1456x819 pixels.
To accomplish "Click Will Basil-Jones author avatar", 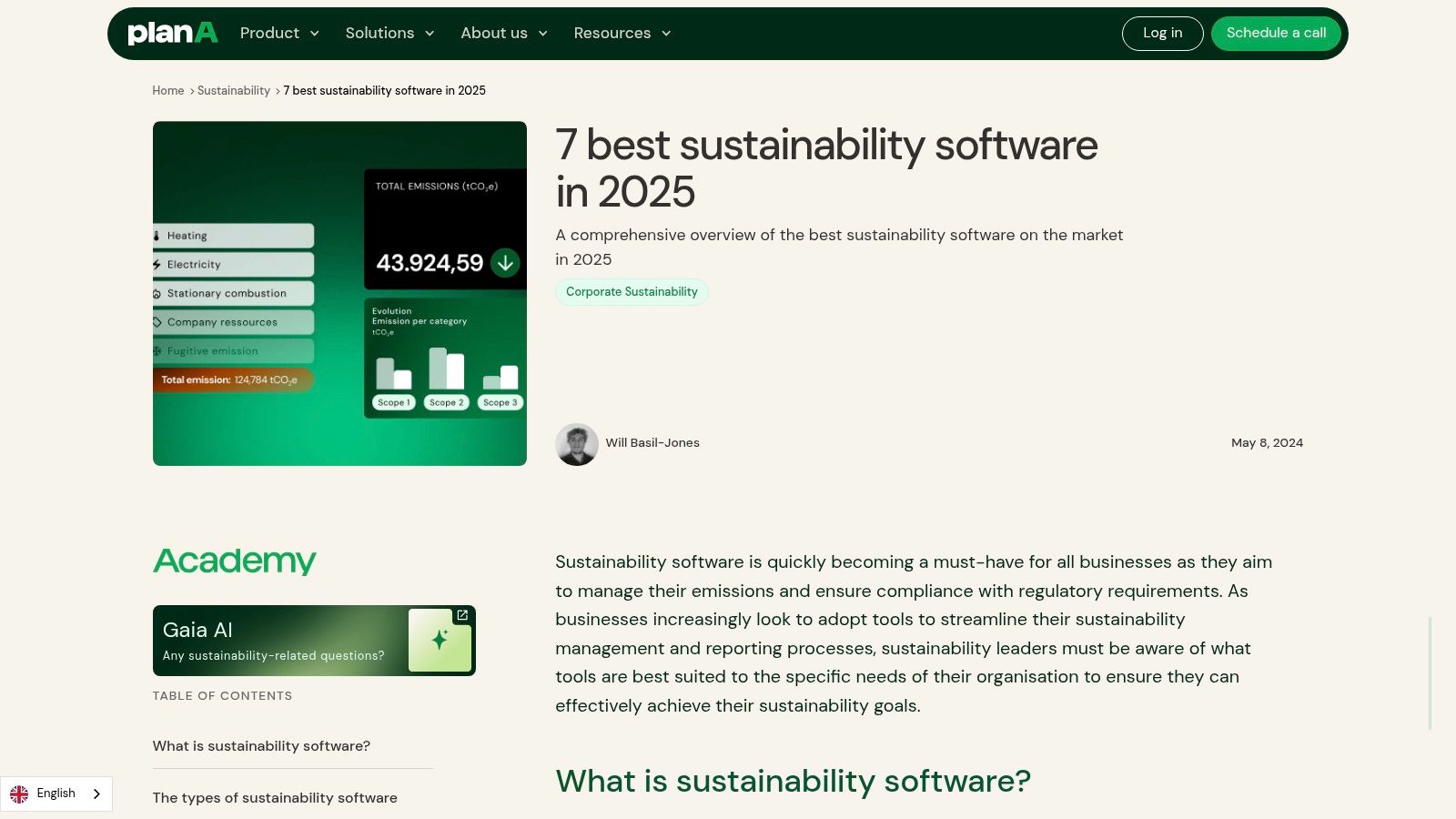I will [577, 444].
